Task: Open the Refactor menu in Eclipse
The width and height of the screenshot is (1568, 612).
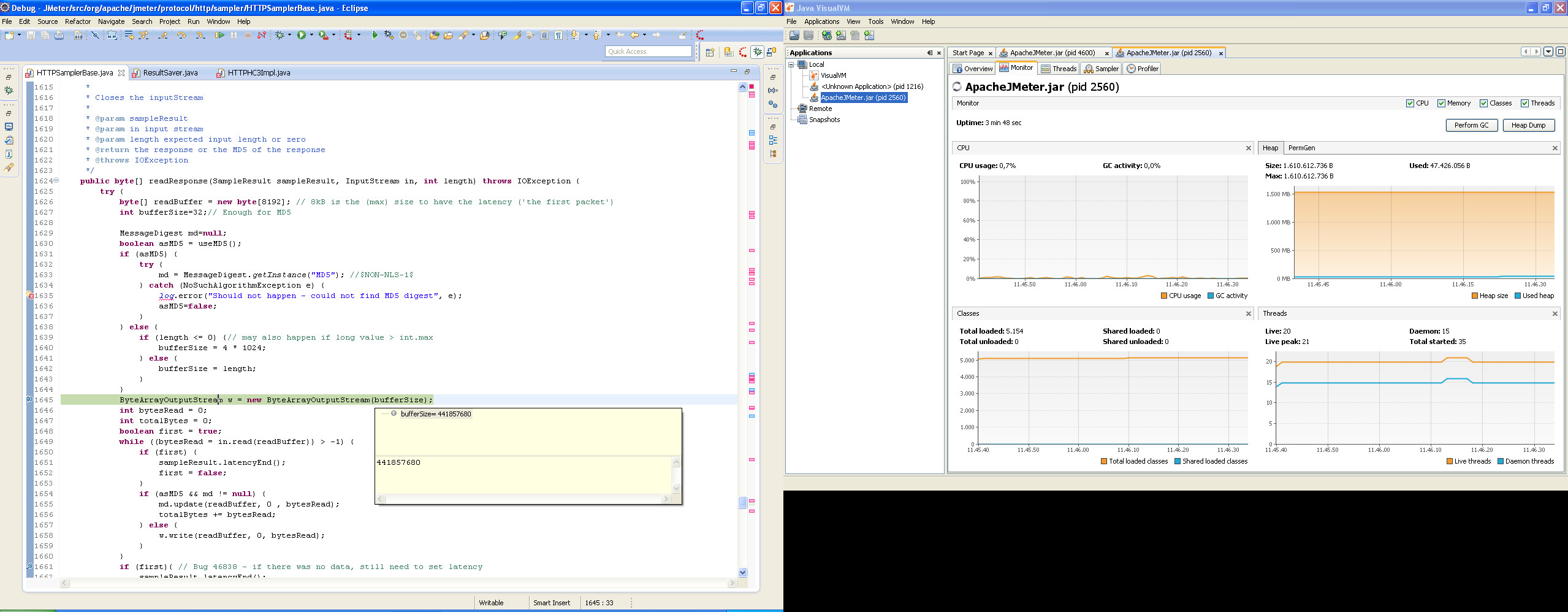Action: coord(78,21)
